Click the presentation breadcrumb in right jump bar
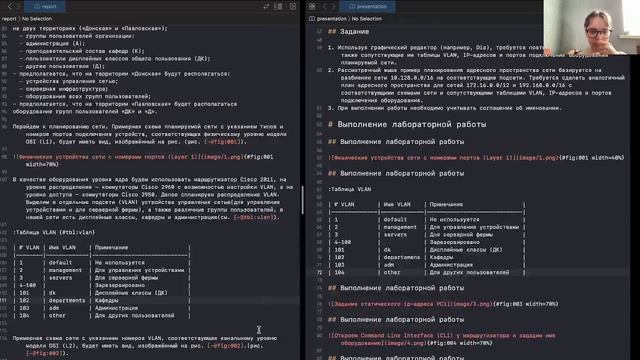 click(x=331, y=19)
